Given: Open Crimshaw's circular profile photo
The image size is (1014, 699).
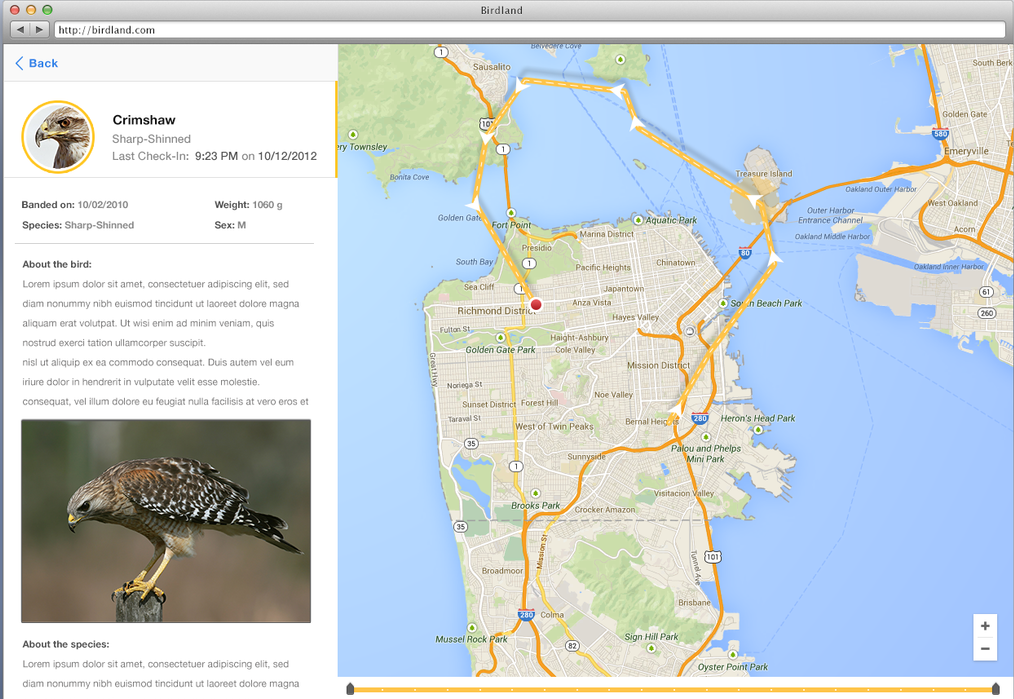Looking at the screenshot, I should 58,136.
